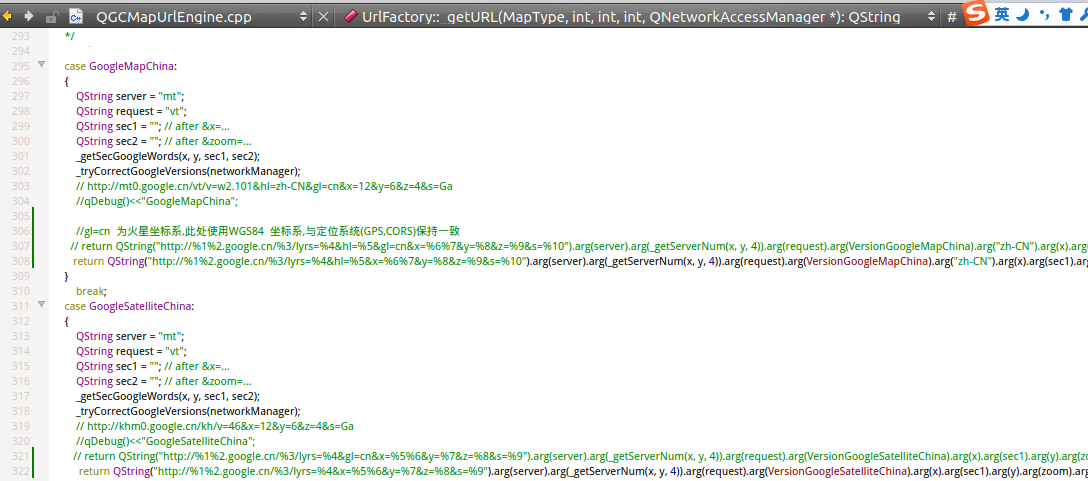Click the 'break;' statement on line 310

pos(92,291)
